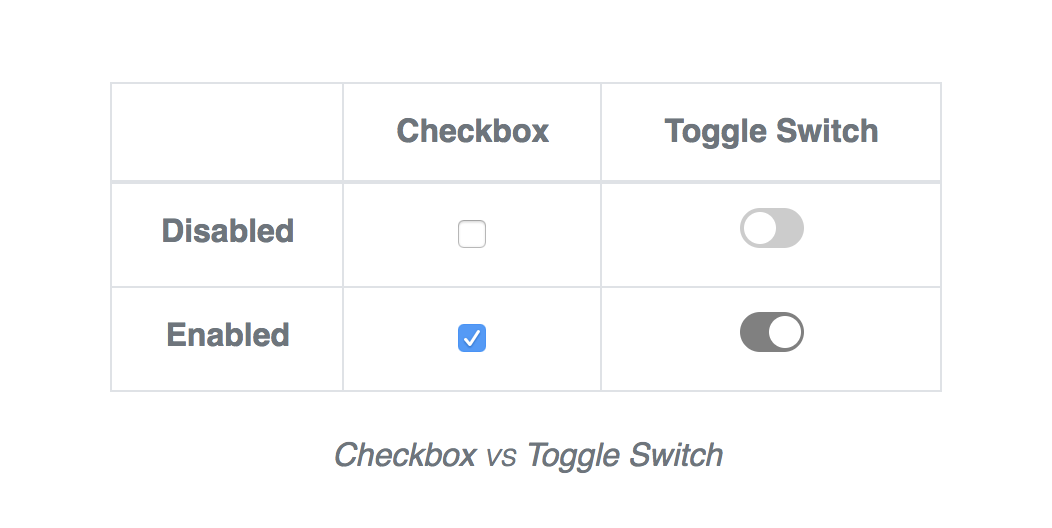The width and height of the screenshot is (1052, 528).
Task: Select the "Checkbox" column header
Action: [472, 131]
